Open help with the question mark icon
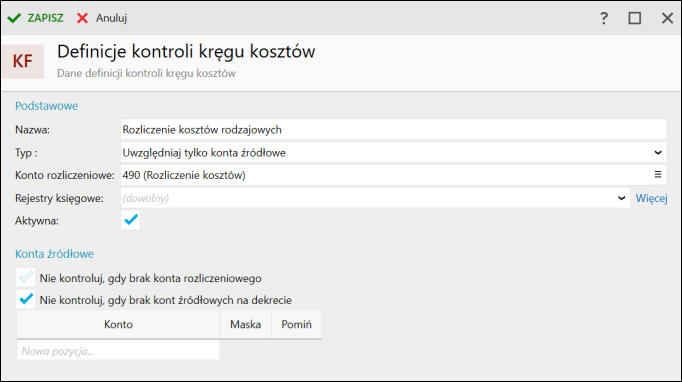Viewport: 682px width, 382px height. [604, 18]
